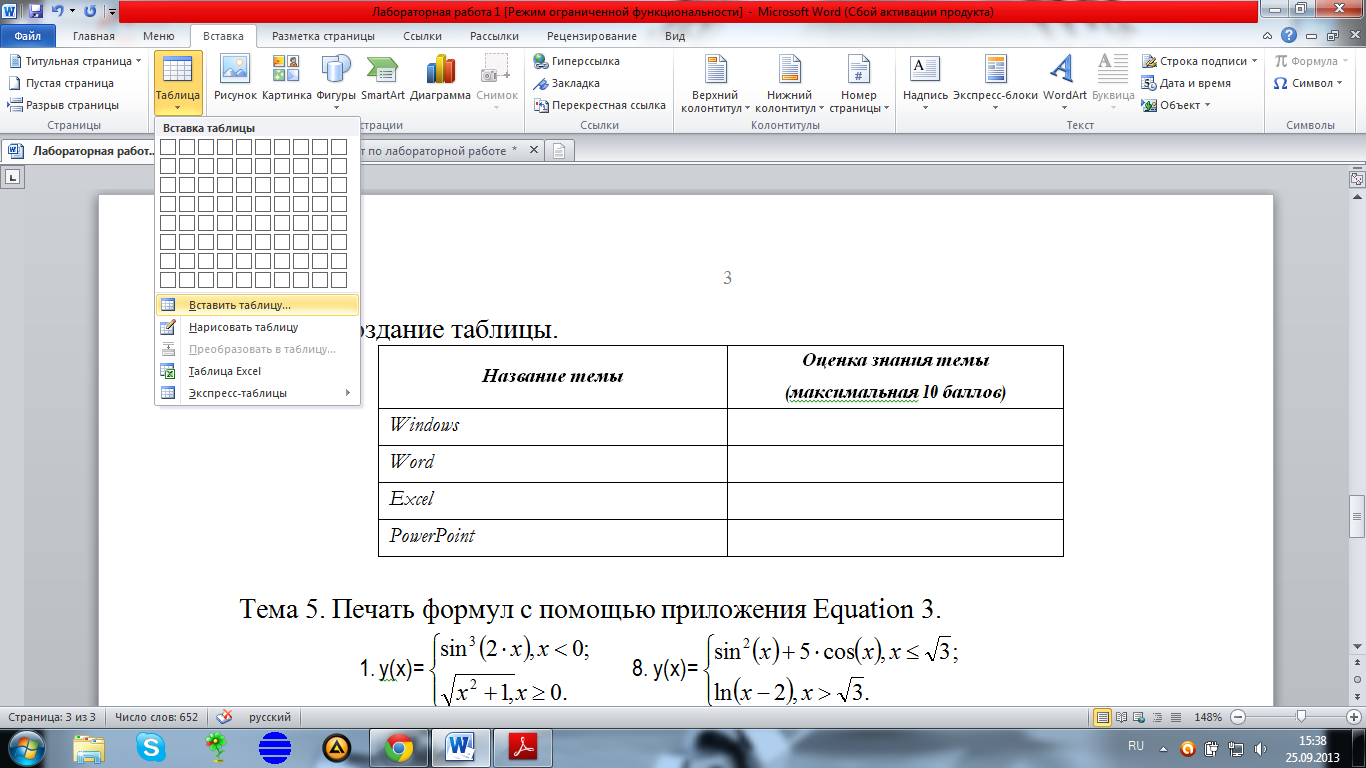Open the Нижний колонтитул footer dropdown

tap(790, 82)
